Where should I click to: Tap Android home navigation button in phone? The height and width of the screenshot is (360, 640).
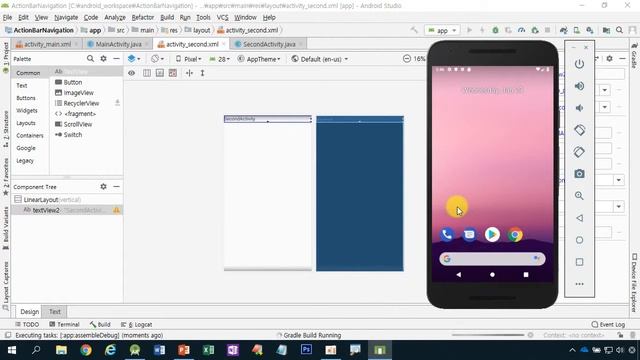pos(492,275)
